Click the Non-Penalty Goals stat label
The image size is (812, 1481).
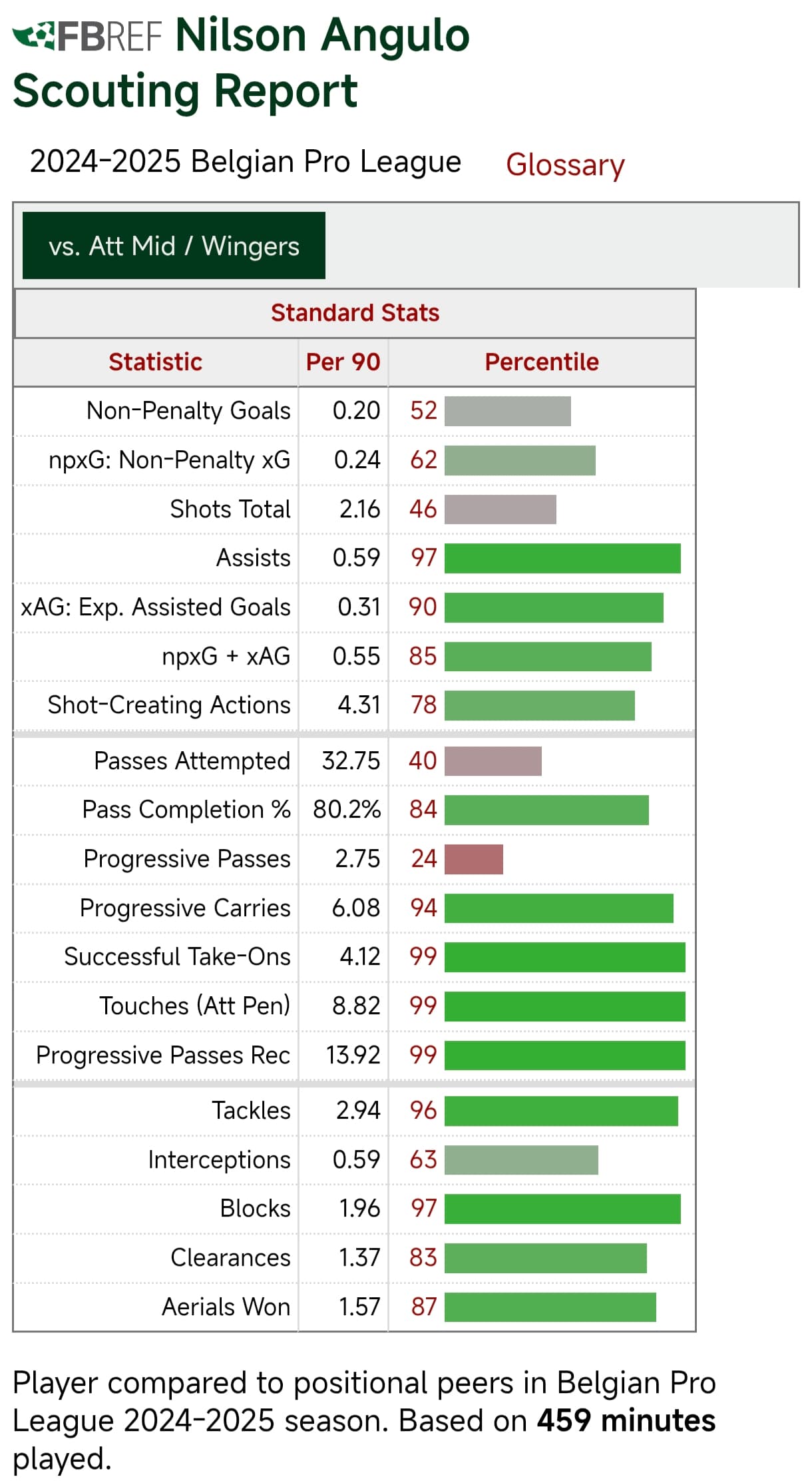188,411
